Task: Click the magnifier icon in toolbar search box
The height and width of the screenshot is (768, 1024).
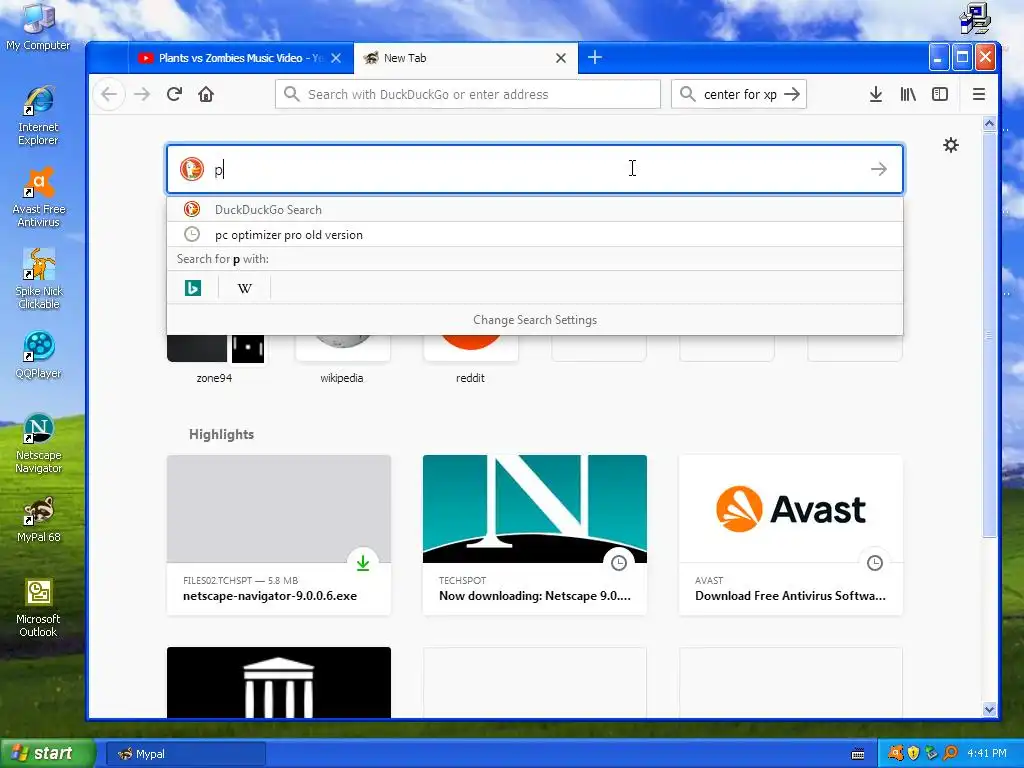Action: click(687, 94)
